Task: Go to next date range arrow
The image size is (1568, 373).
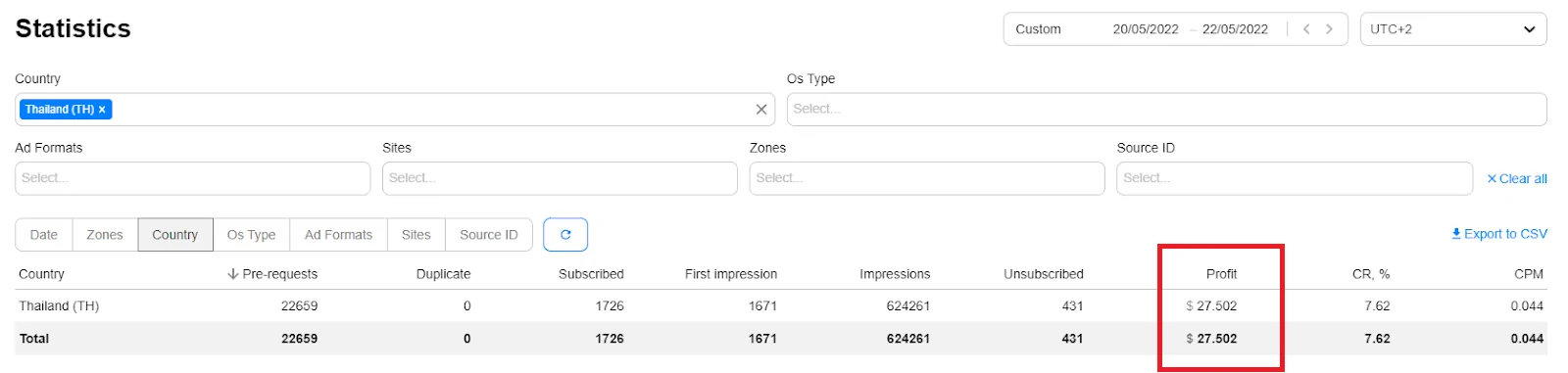Action: tap(1329, 29)
